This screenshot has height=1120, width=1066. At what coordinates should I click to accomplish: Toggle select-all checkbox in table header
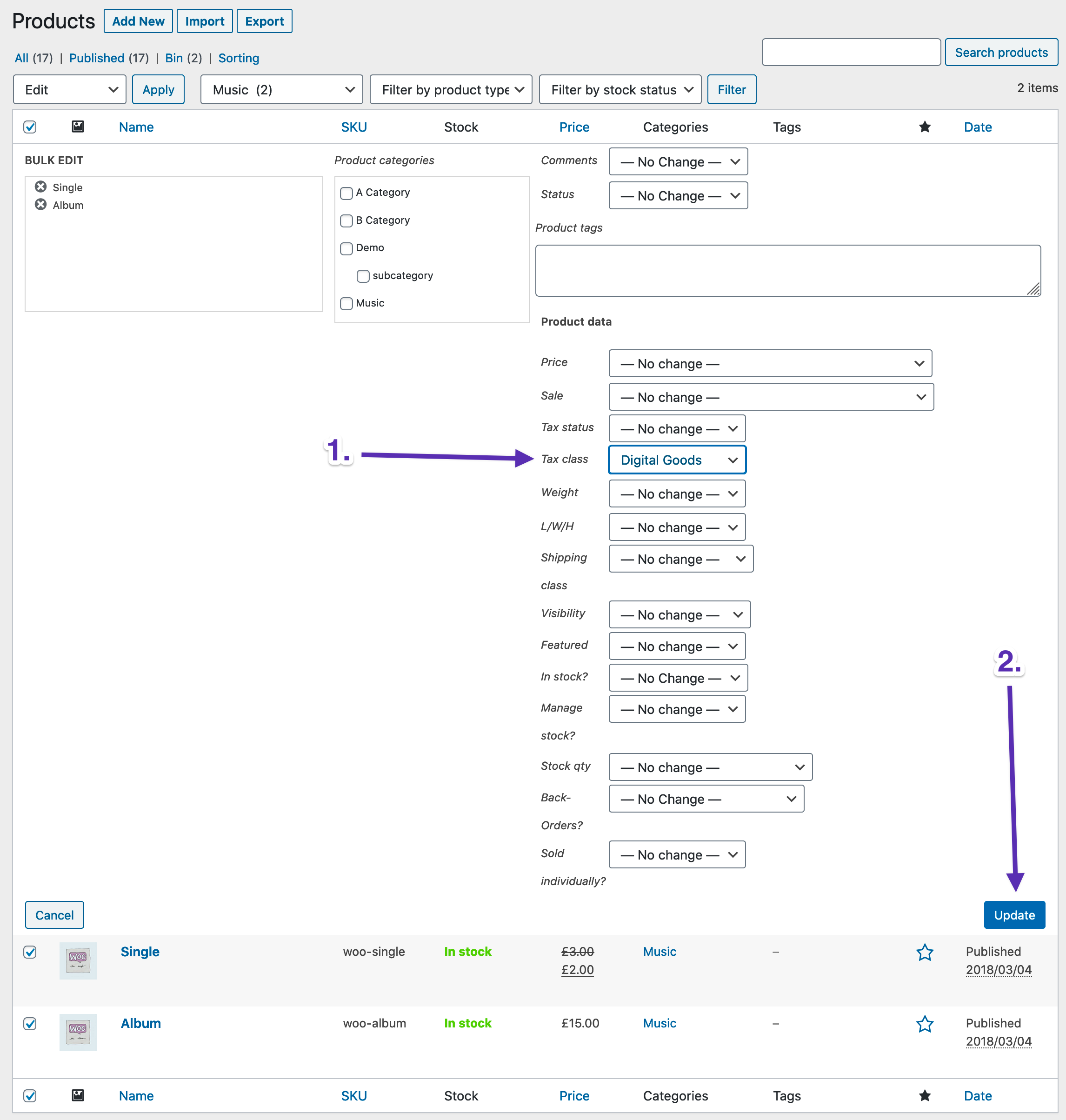pos(30,127)
